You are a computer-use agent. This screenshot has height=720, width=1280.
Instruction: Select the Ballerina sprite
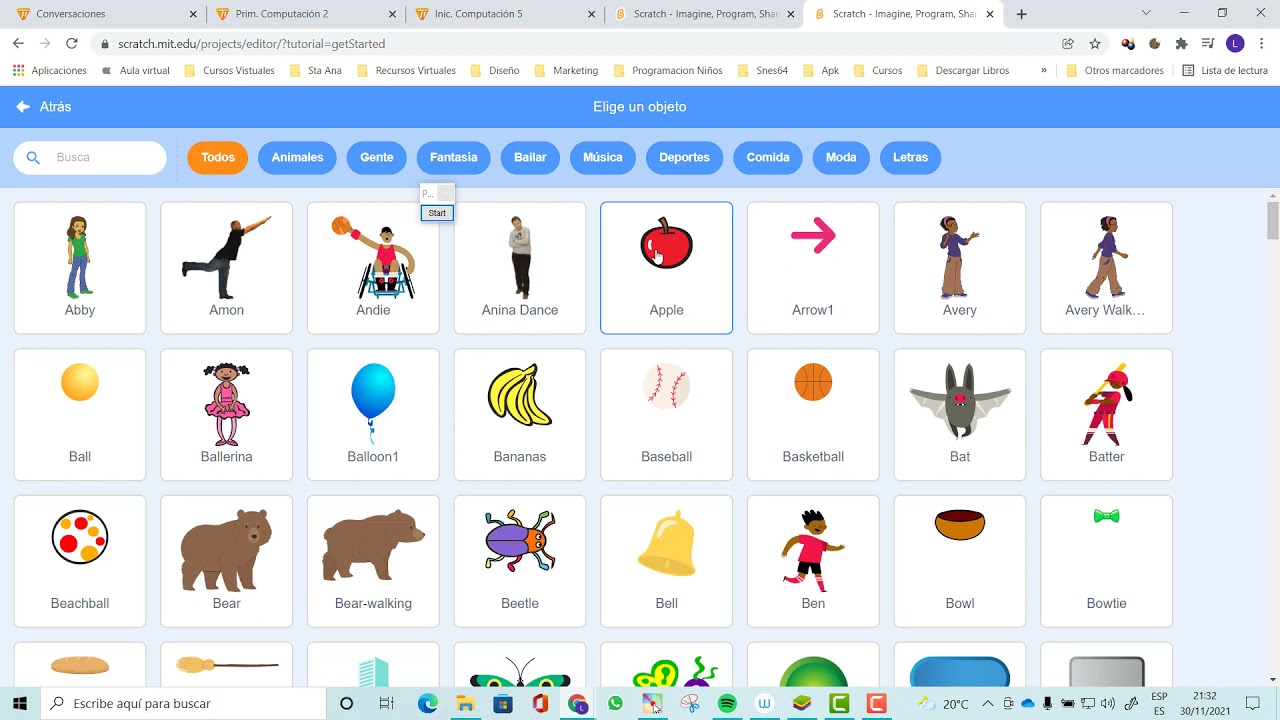tap(227, 415)
